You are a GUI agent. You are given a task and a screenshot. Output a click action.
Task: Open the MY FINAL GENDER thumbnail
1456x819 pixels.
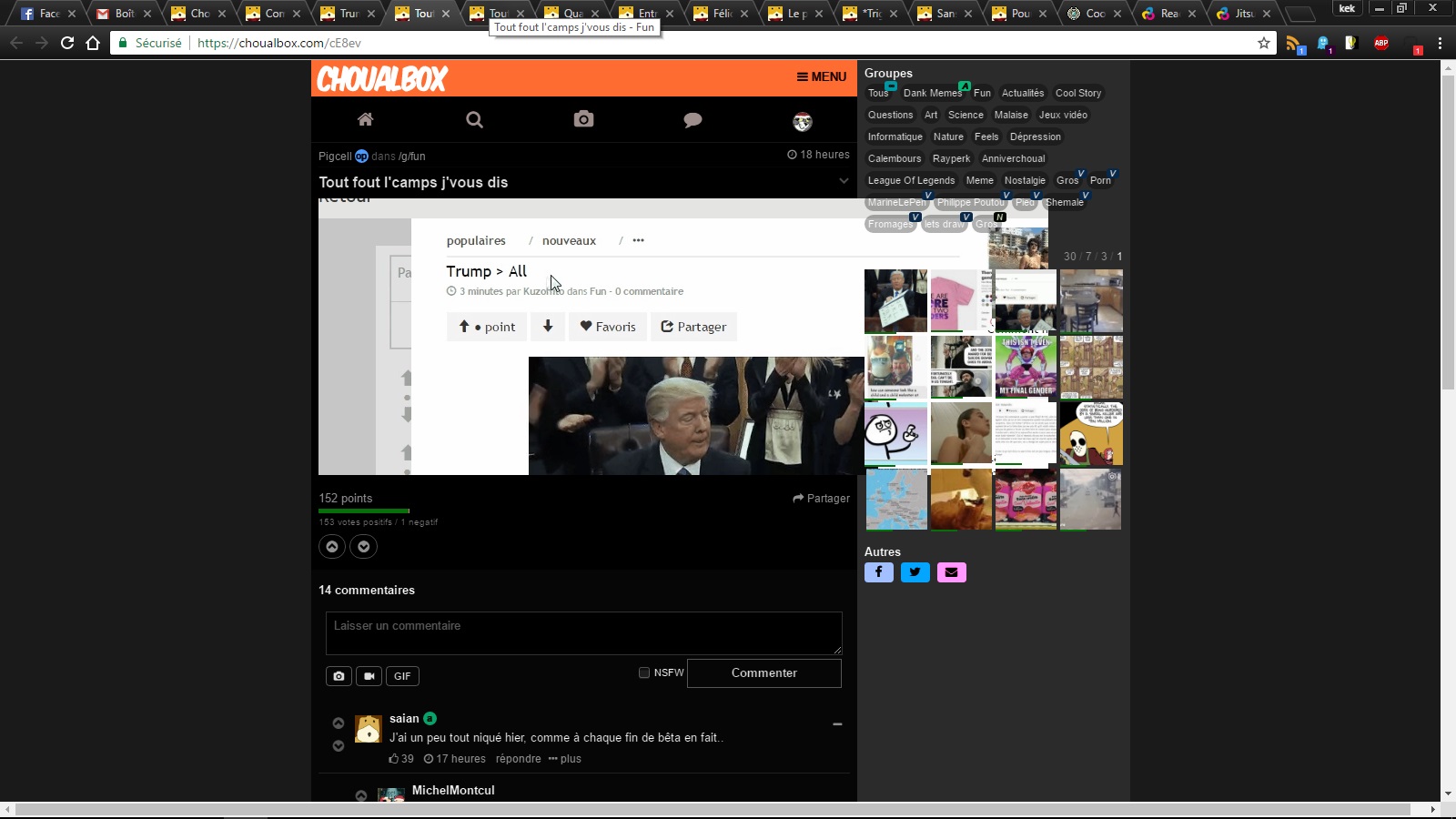pyautogui.click(x=1026, y=367)
